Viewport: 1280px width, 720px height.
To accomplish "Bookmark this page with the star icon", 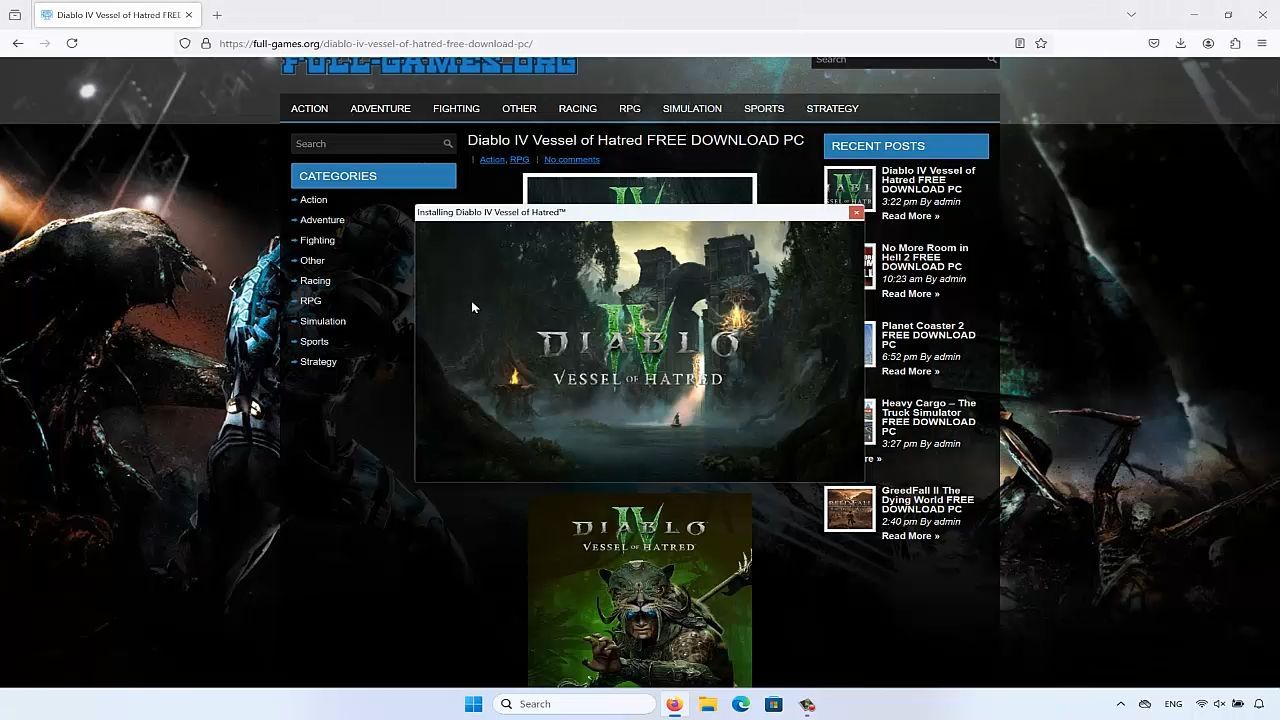I will coord(1041,43).
